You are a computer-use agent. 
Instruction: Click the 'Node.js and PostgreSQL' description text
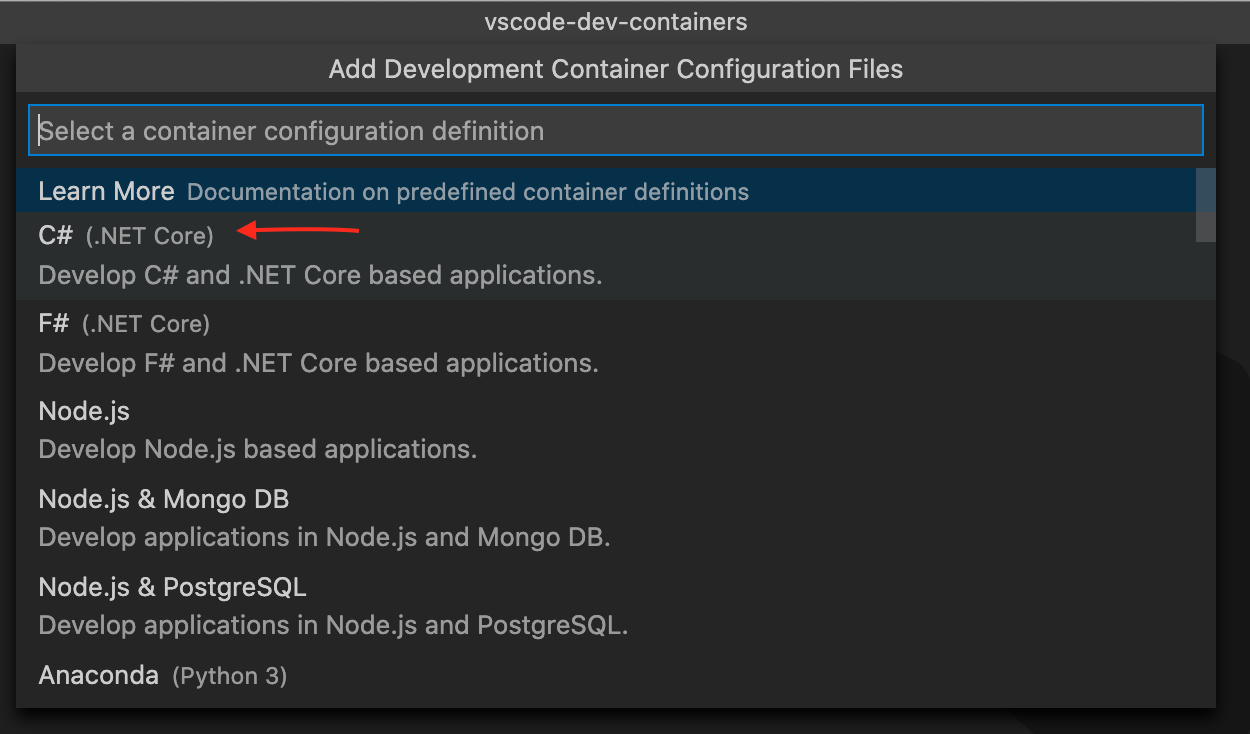coord(333,626)
